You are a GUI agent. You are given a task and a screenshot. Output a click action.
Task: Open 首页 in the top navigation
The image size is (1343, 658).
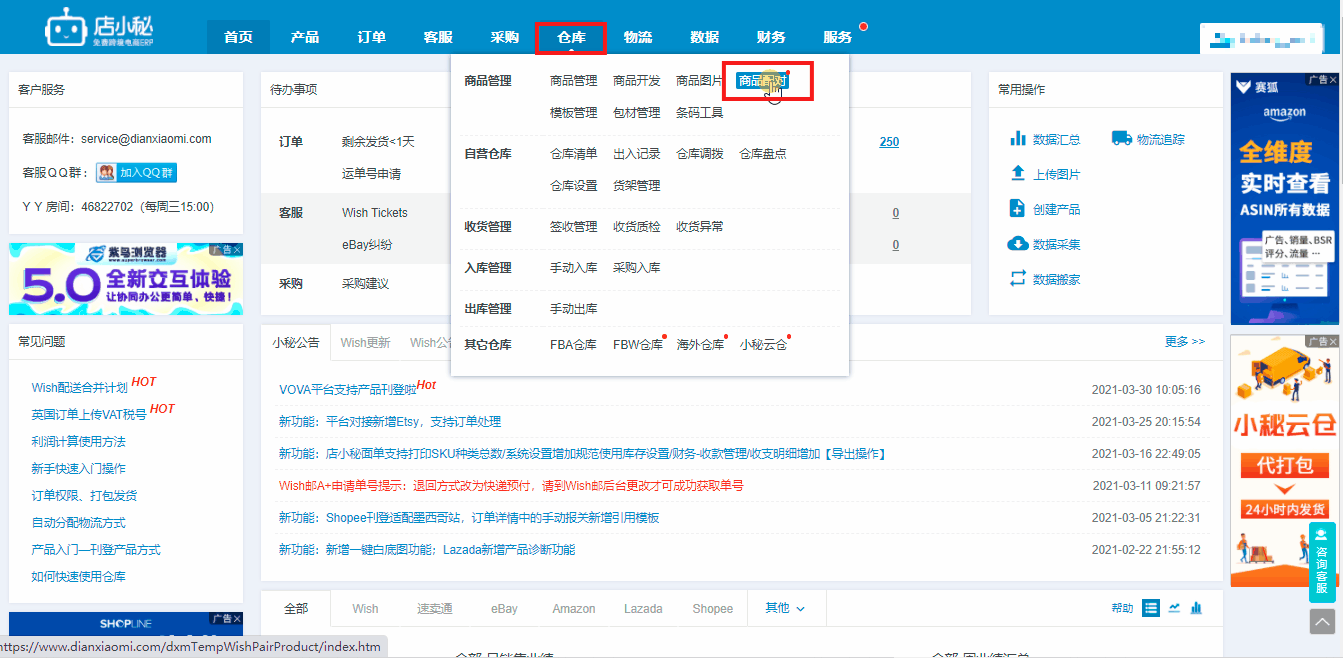click(x=238, y=37)
